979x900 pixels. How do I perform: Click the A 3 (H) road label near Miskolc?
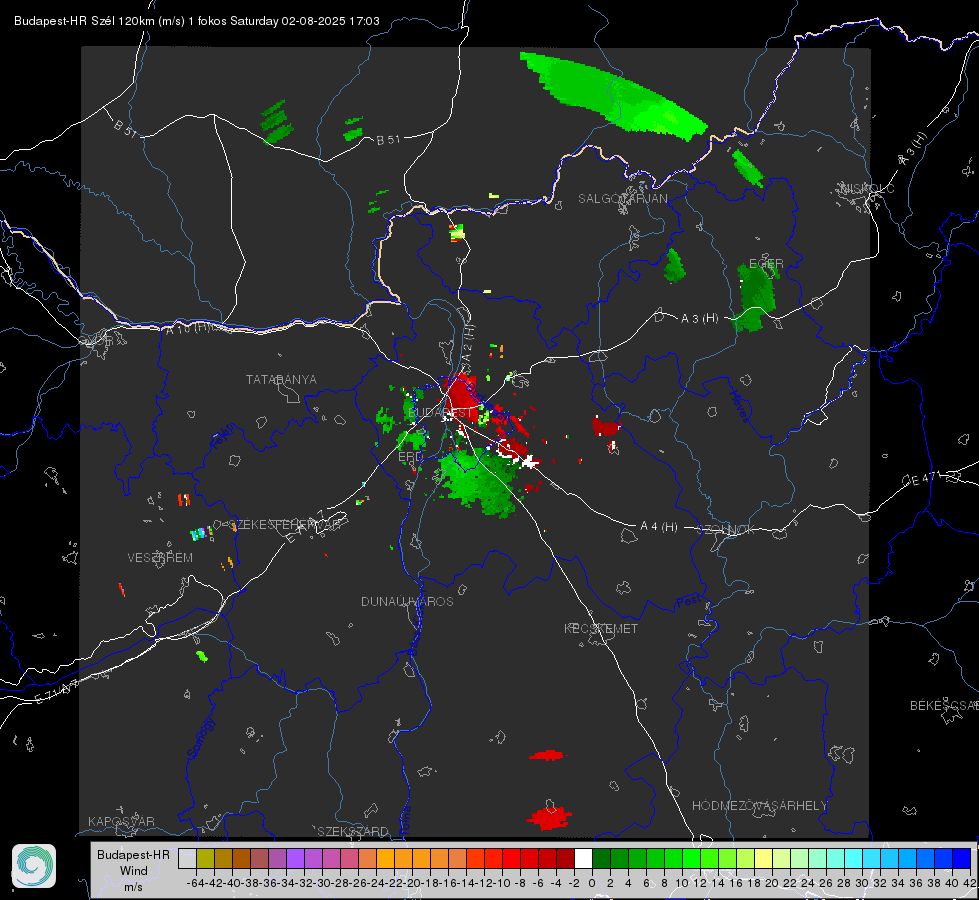(x=913, y=149)
